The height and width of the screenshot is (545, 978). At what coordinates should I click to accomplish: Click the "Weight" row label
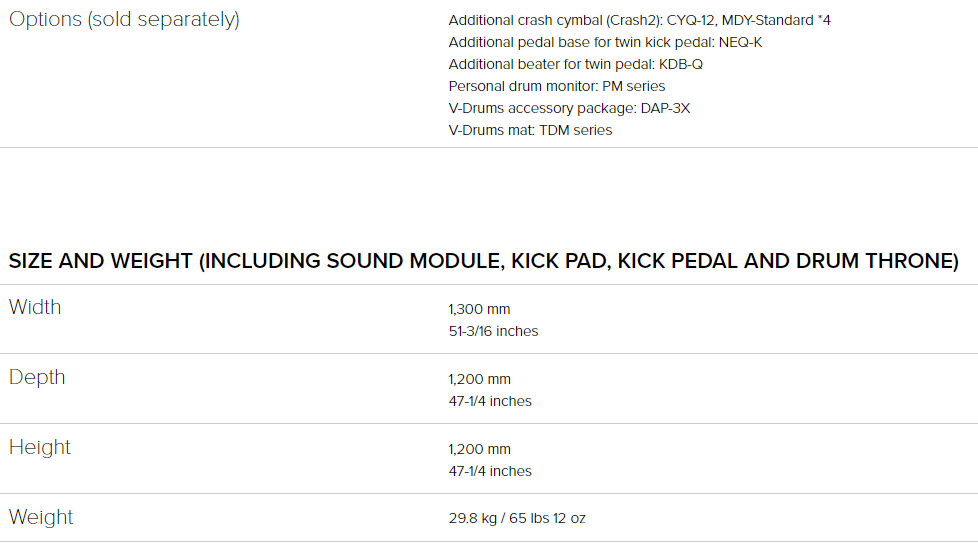[41, 517]
